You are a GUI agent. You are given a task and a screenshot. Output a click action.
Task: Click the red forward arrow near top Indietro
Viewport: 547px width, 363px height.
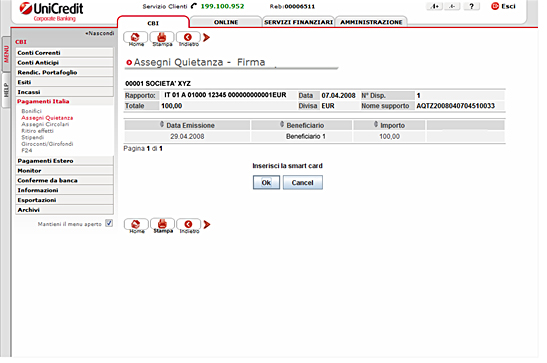[x=207, y=37]
